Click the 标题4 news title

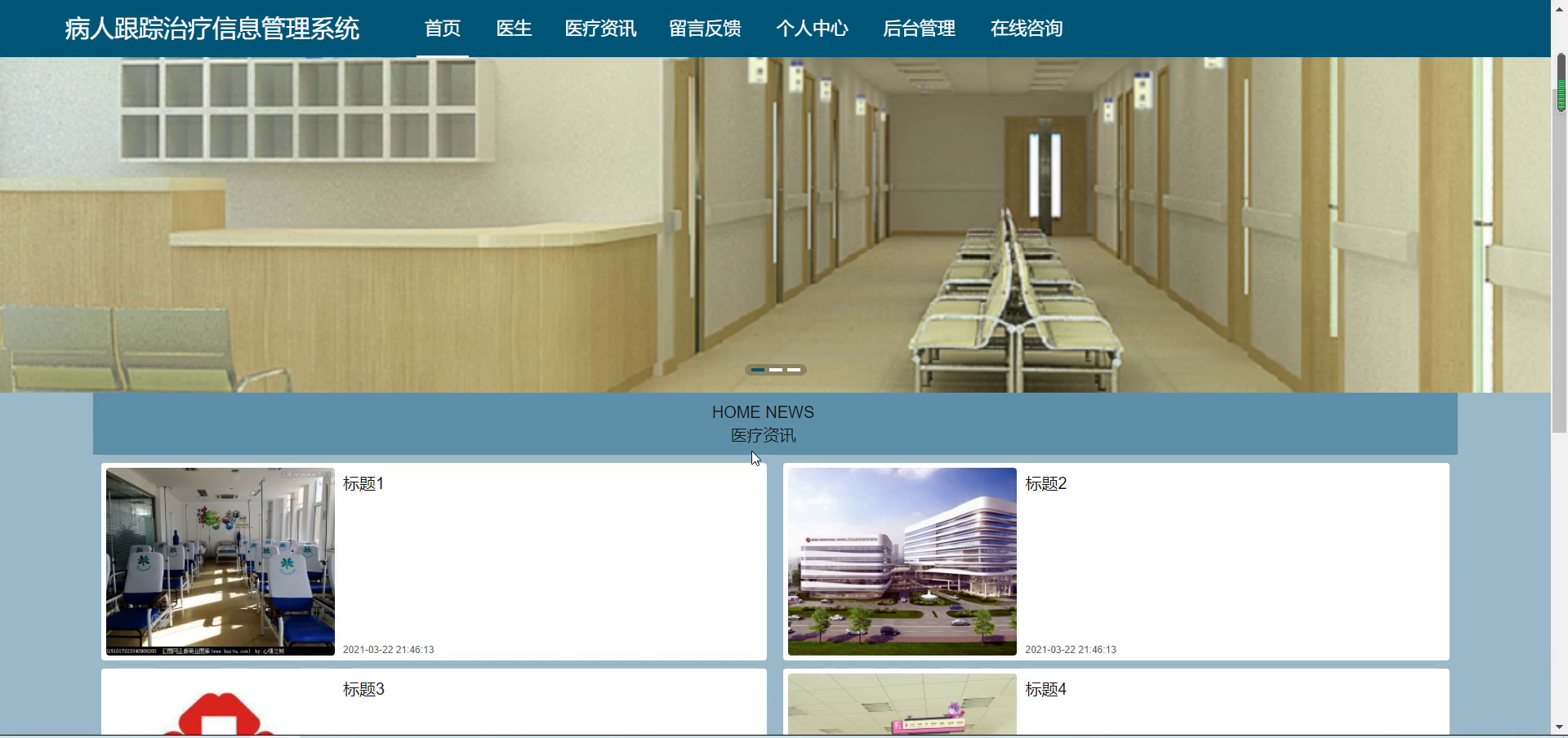click(x=1046, y=690)
